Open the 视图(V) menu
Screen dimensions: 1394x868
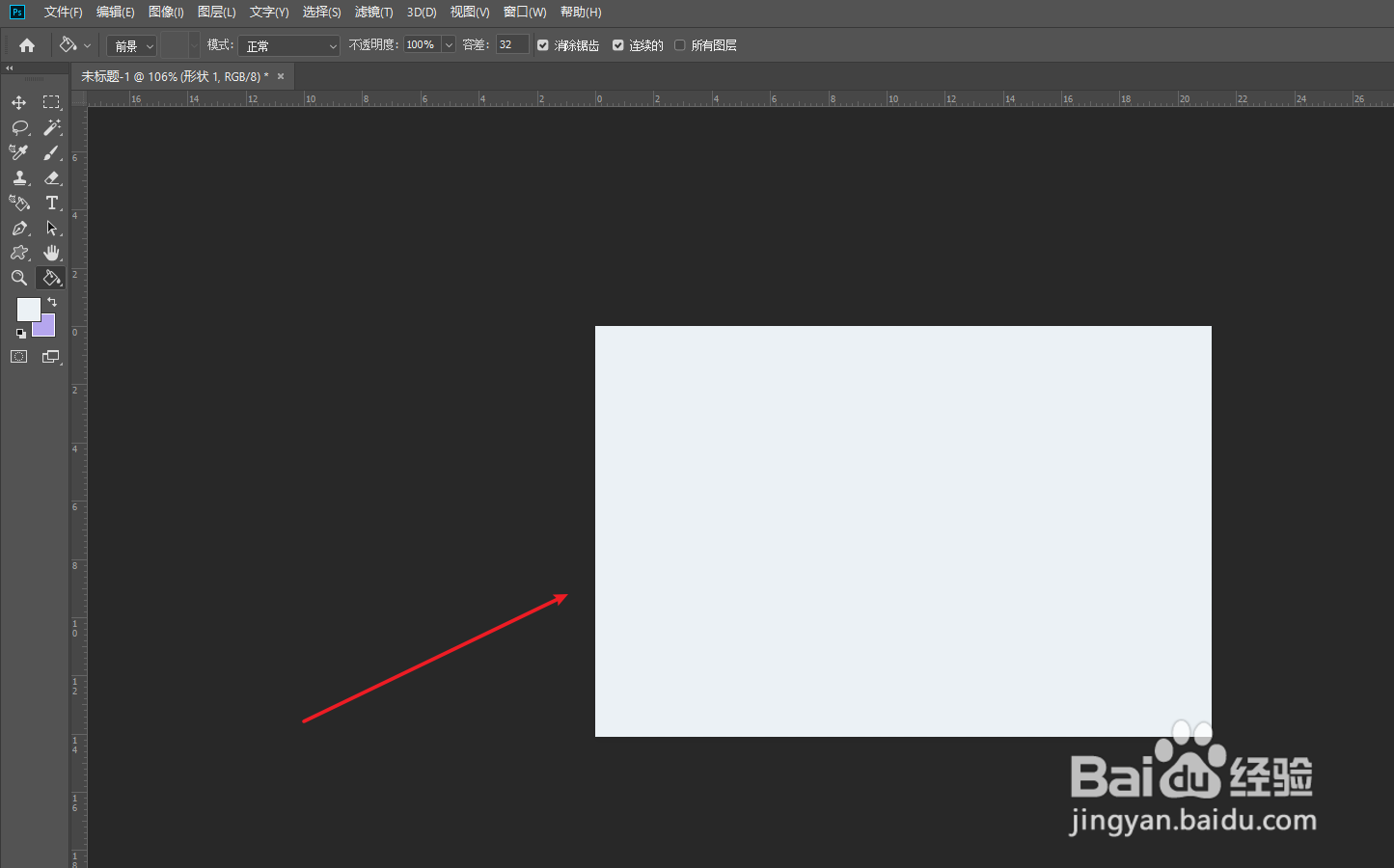[470, 12]
